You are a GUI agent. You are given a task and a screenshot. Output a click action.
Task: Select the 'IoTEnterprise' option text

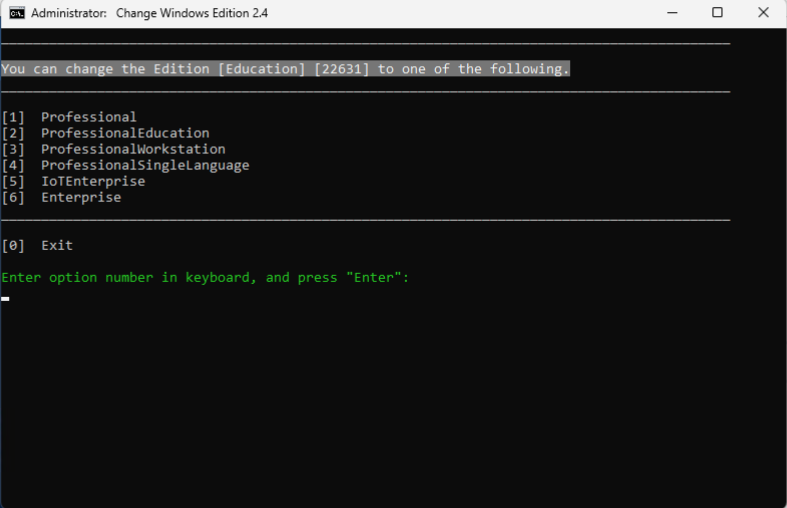[93, 181]
